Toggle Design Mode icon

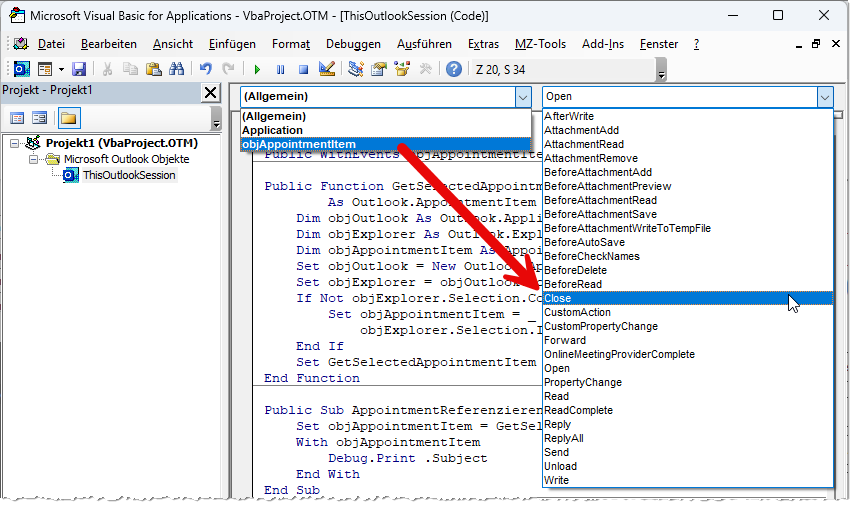(326, 69)
